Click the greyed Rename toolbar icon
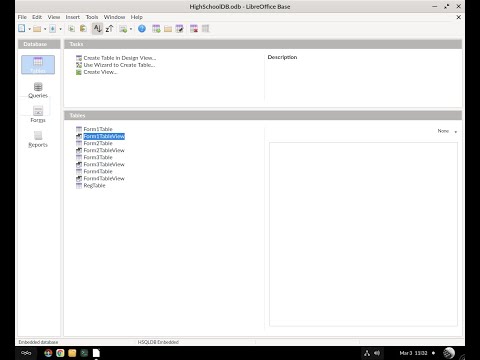This screenshot has width=480, height=360. (205, 29)
